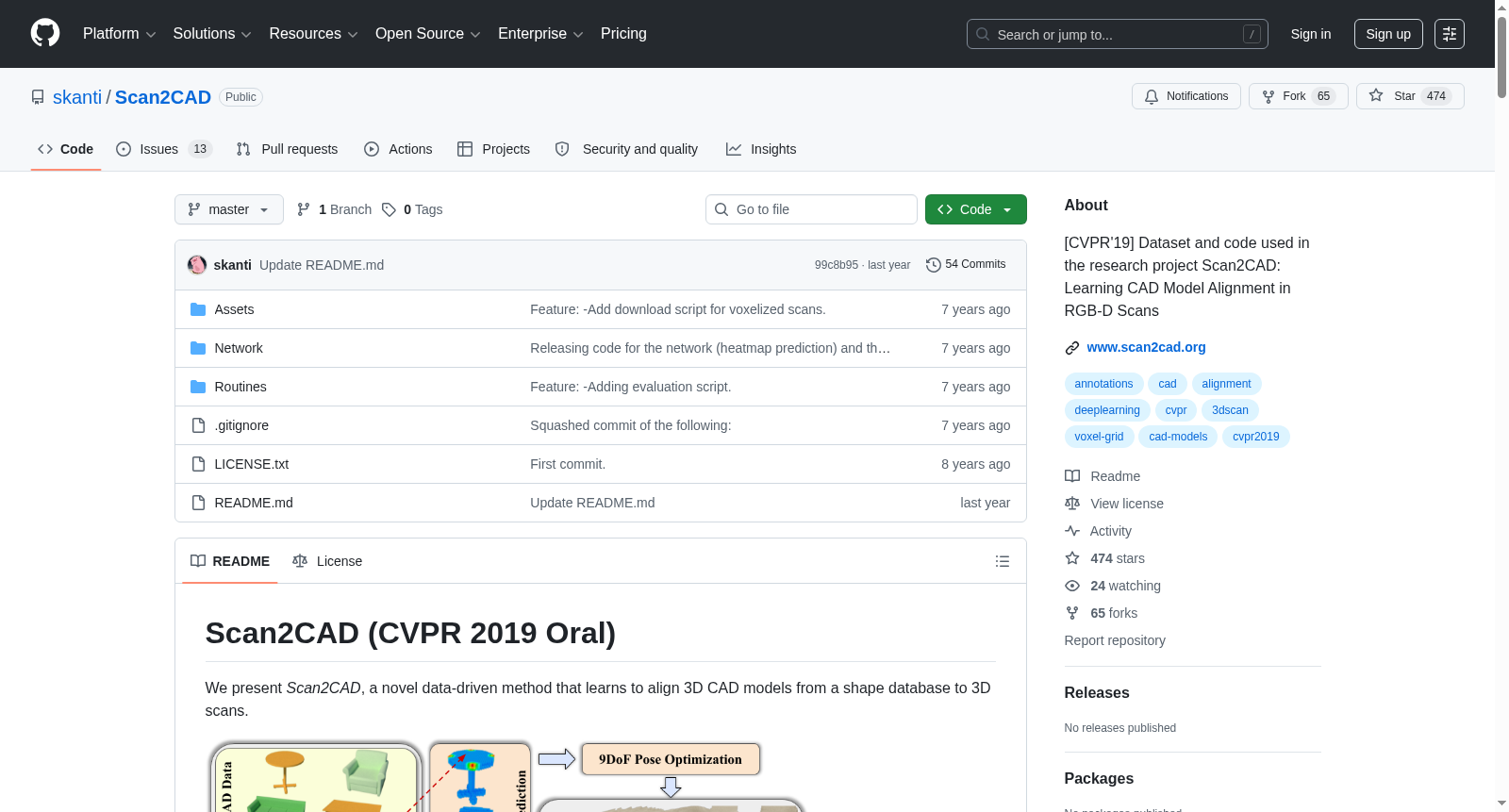The width and height of the screenshot is (1509, 812).
Task: Select the Code repository tab
Action: click(66, 149)
